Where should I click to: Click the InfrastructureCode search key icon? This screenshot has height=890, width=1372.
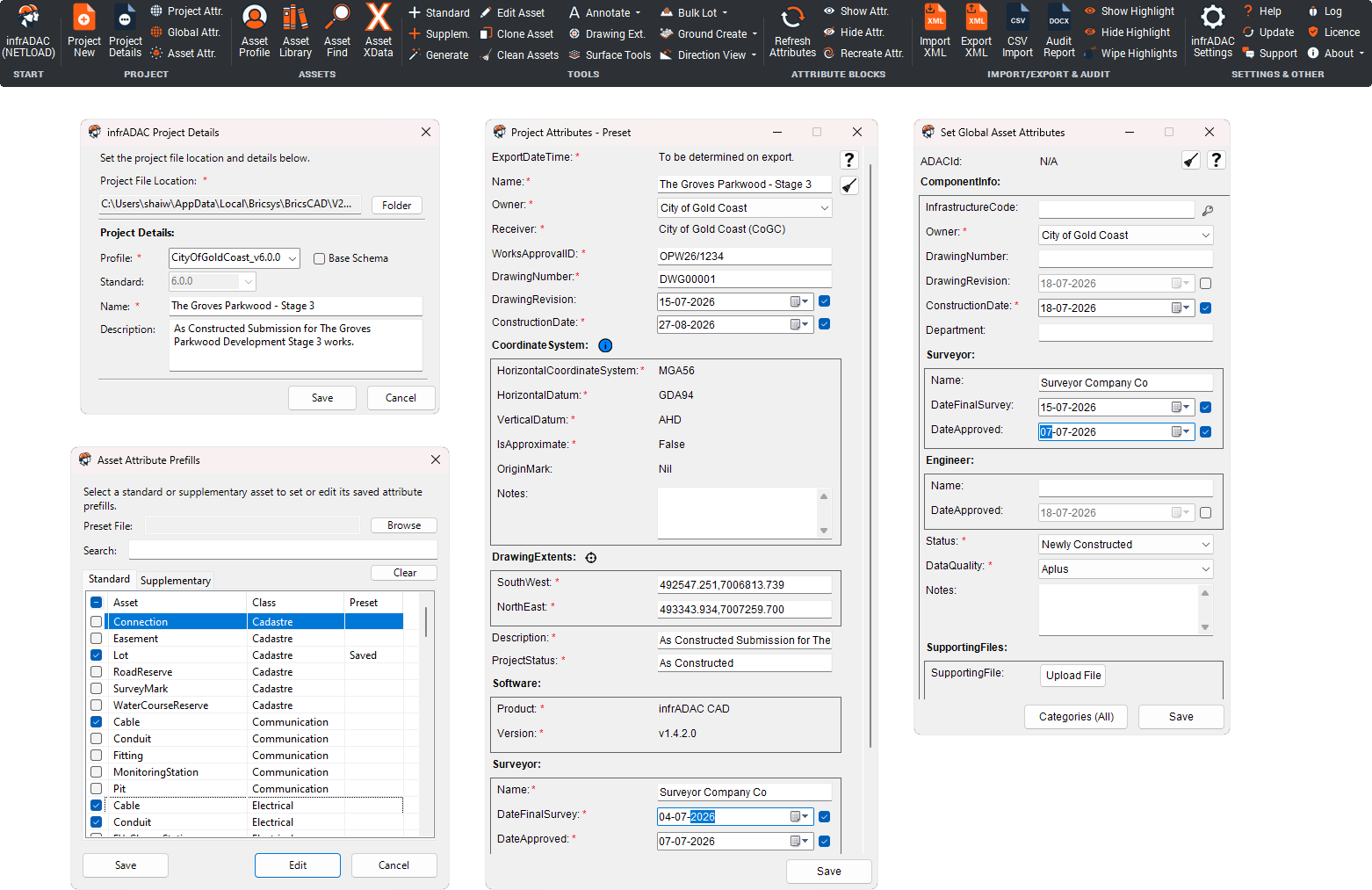coord(1208,211)
